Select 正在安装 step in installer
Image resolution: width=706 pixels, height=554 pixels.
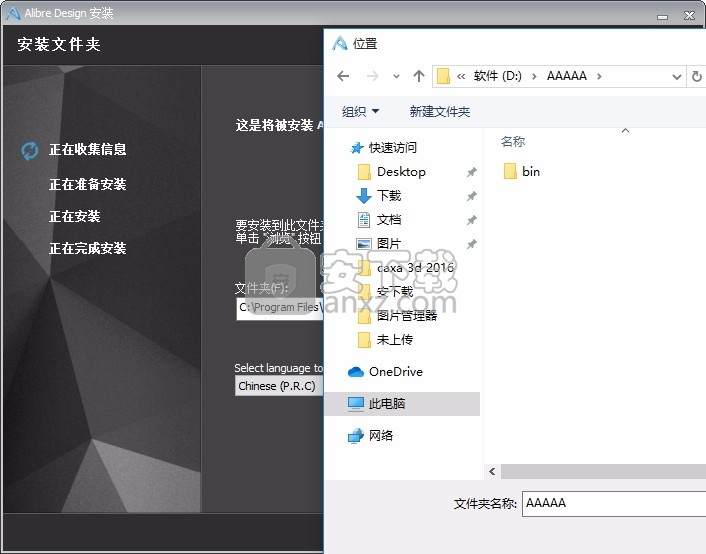click(75, 216)
